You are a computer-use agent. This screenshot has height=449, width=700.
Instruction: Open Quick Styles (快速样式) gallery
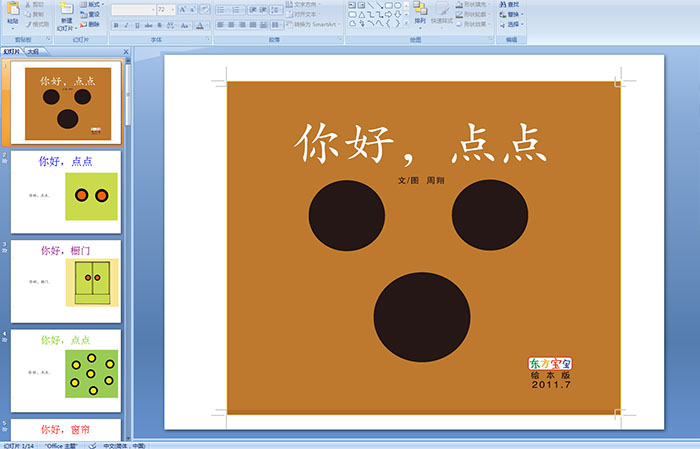(x=442, y=13)
